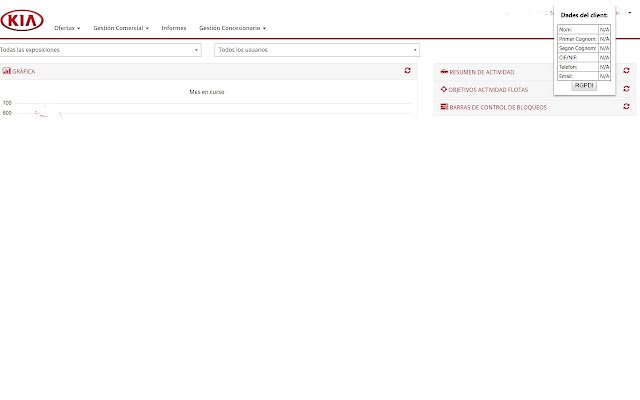
Task: Open the Gestión Concesionario menu
Action: (232, 28)
